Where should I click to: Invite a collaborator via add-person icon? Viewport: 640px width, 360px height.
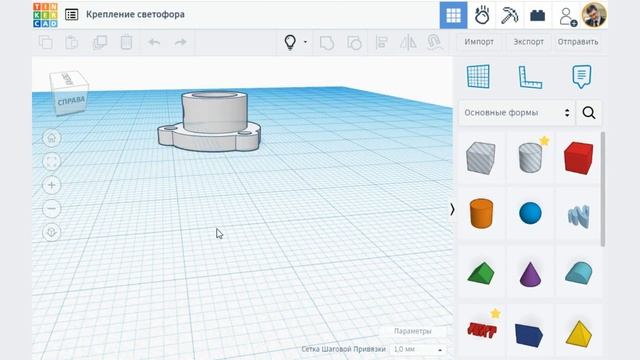tap(567, 17)
